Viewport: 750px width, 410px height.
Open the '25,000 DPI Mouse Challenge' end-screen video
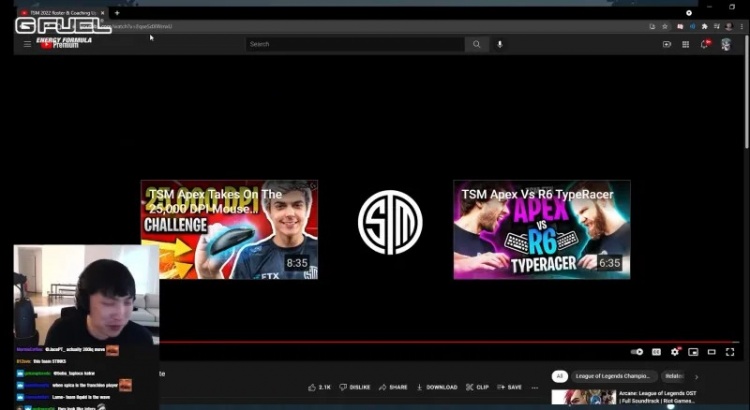pos(229,230)
